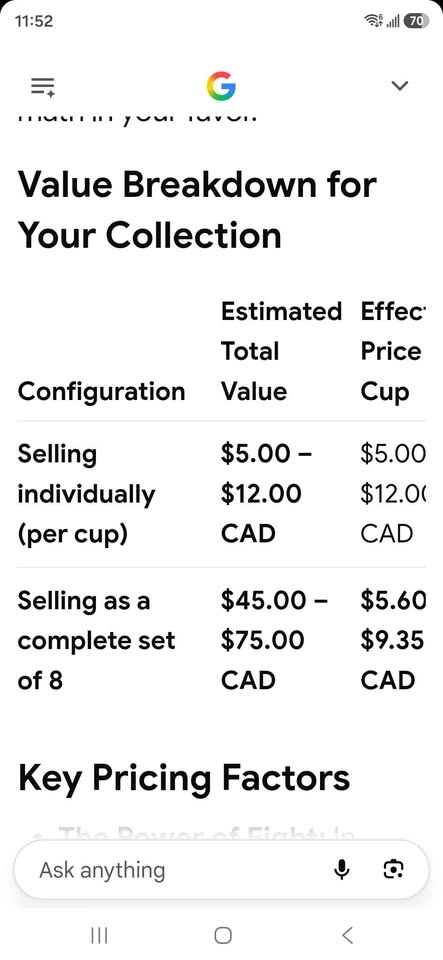Select the Estimated Total Value column header
This screenshot has height=960, width=443.
pyautogui.click(x=281, y=351)
